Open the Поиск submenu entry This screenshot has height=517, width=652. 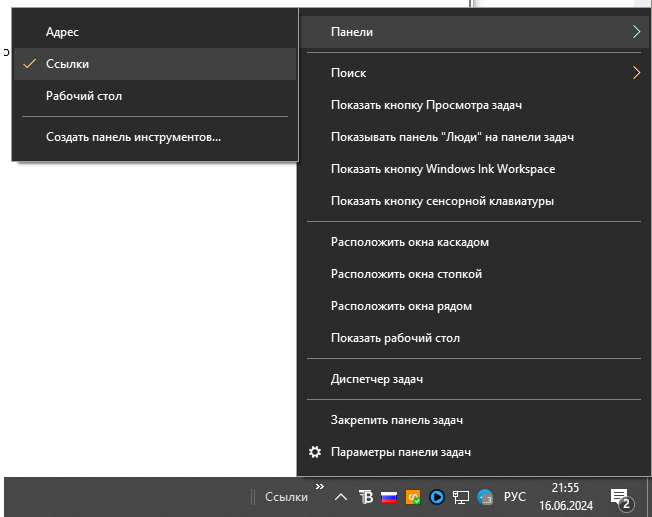click(x=474, y=73)
